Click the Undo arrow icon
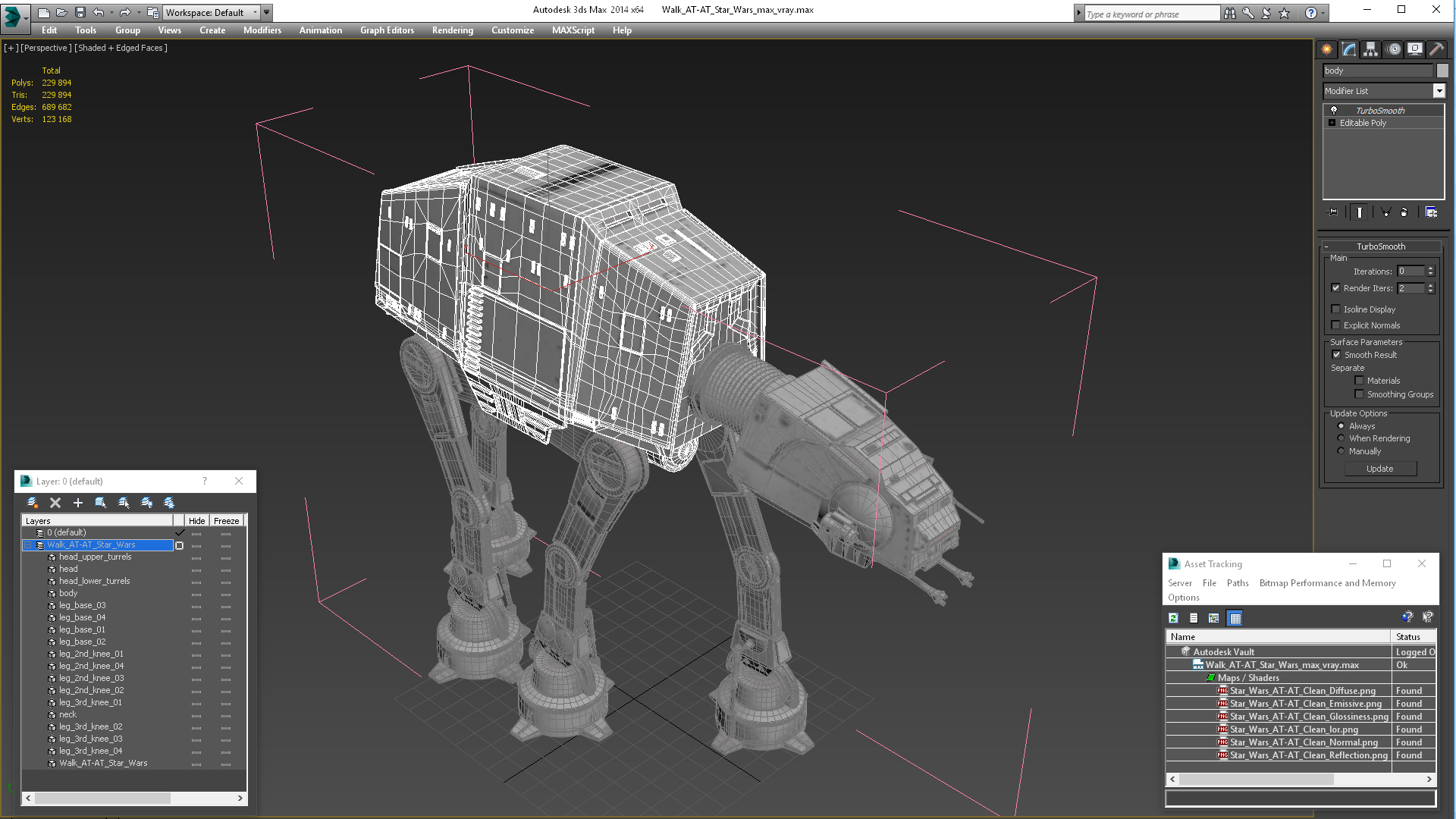 pos(98,12)
